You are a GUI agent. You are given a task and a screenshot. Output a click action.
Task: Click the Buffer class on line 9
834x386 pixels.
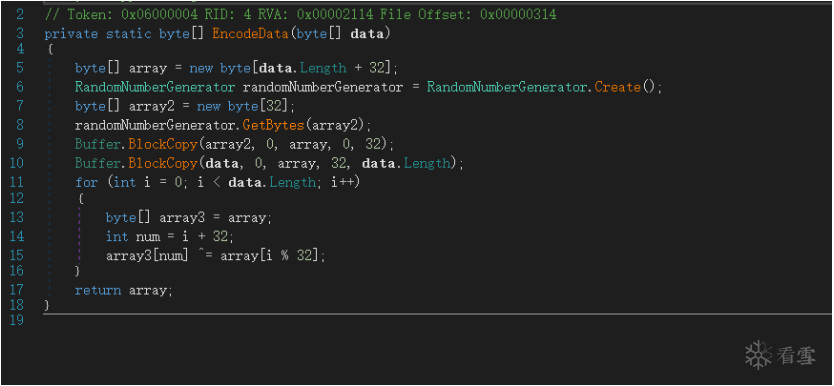tap(98, 144)
